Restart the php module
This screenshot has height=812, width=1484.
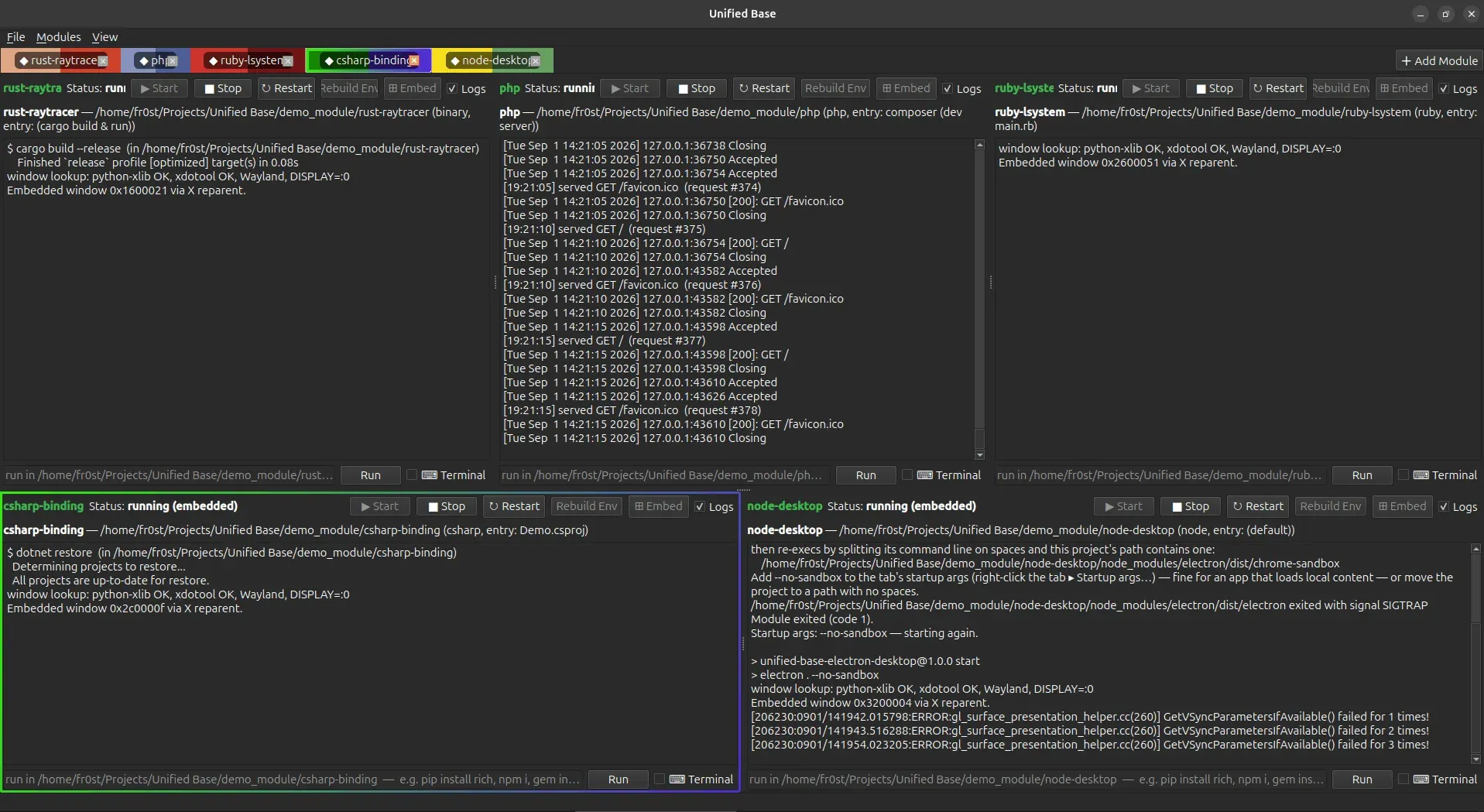click(764, 88)
